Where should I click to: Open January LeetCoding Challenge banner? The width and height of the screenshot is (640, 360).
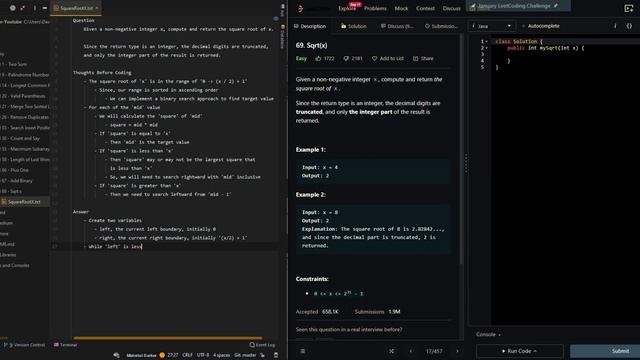pyautogui.click(x=518, y=6)
